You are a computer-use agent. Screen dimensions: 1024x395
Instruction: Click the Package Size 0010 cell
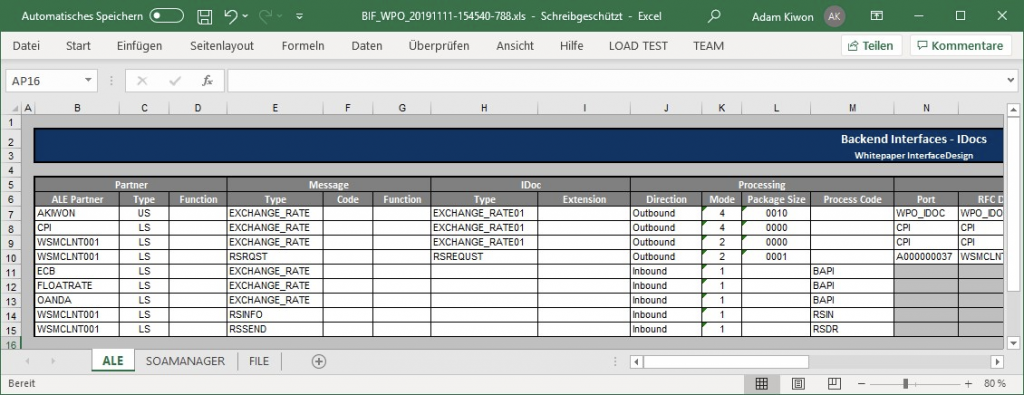click(x=776, y=214)
